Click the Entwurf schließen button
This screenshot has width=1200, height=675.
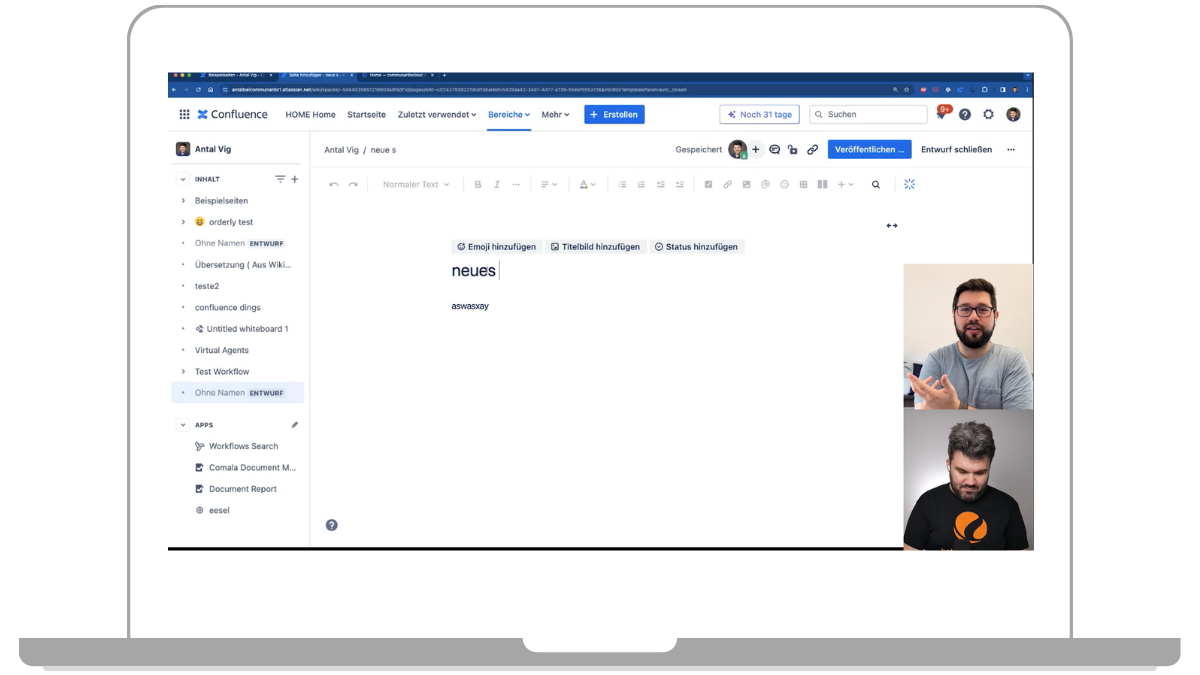click(x=956, y=150)
